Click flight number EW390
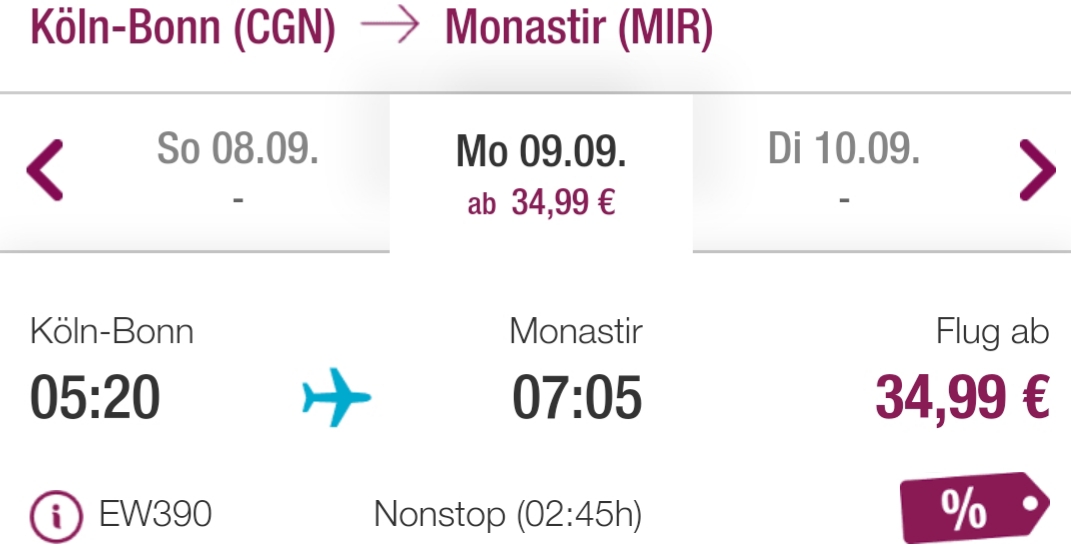This screenshot has height=555, width=1071. click(x=155, y=513)
